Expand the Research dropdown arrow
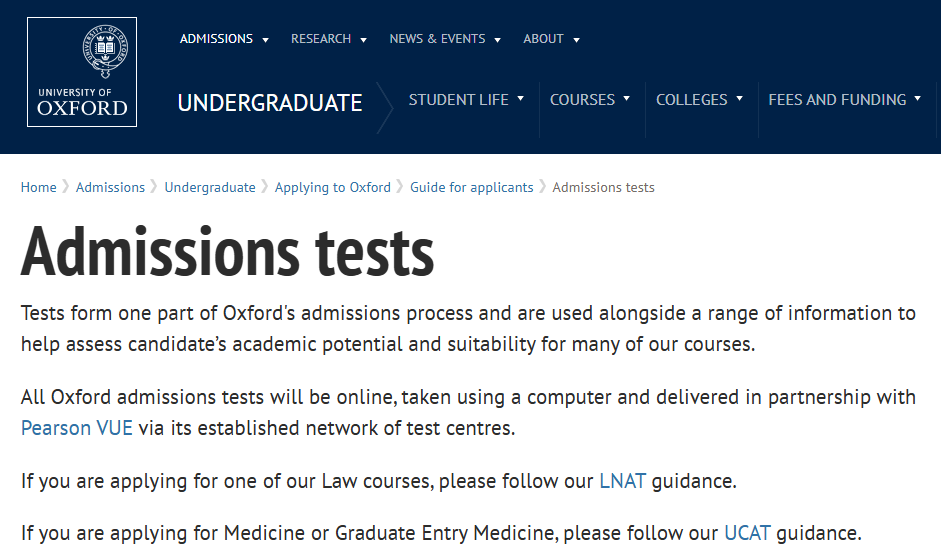The image size is (941, 553). tap(363, 40)
